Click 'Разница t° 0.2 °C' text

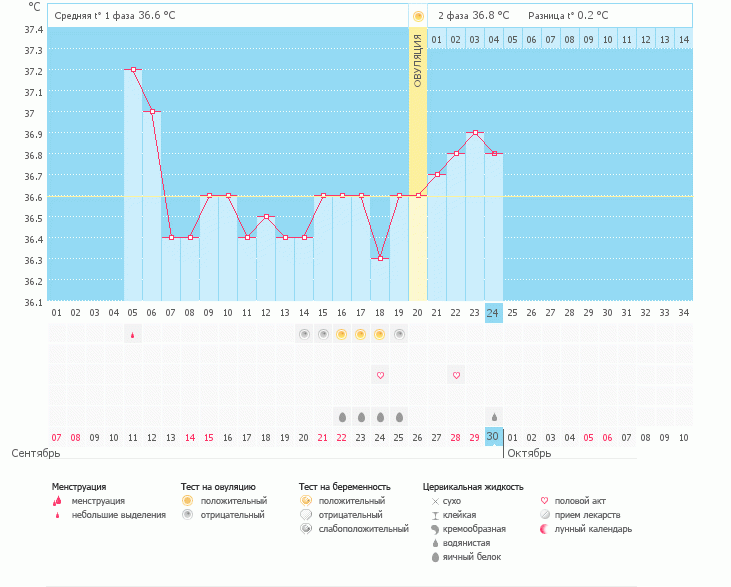568,15
